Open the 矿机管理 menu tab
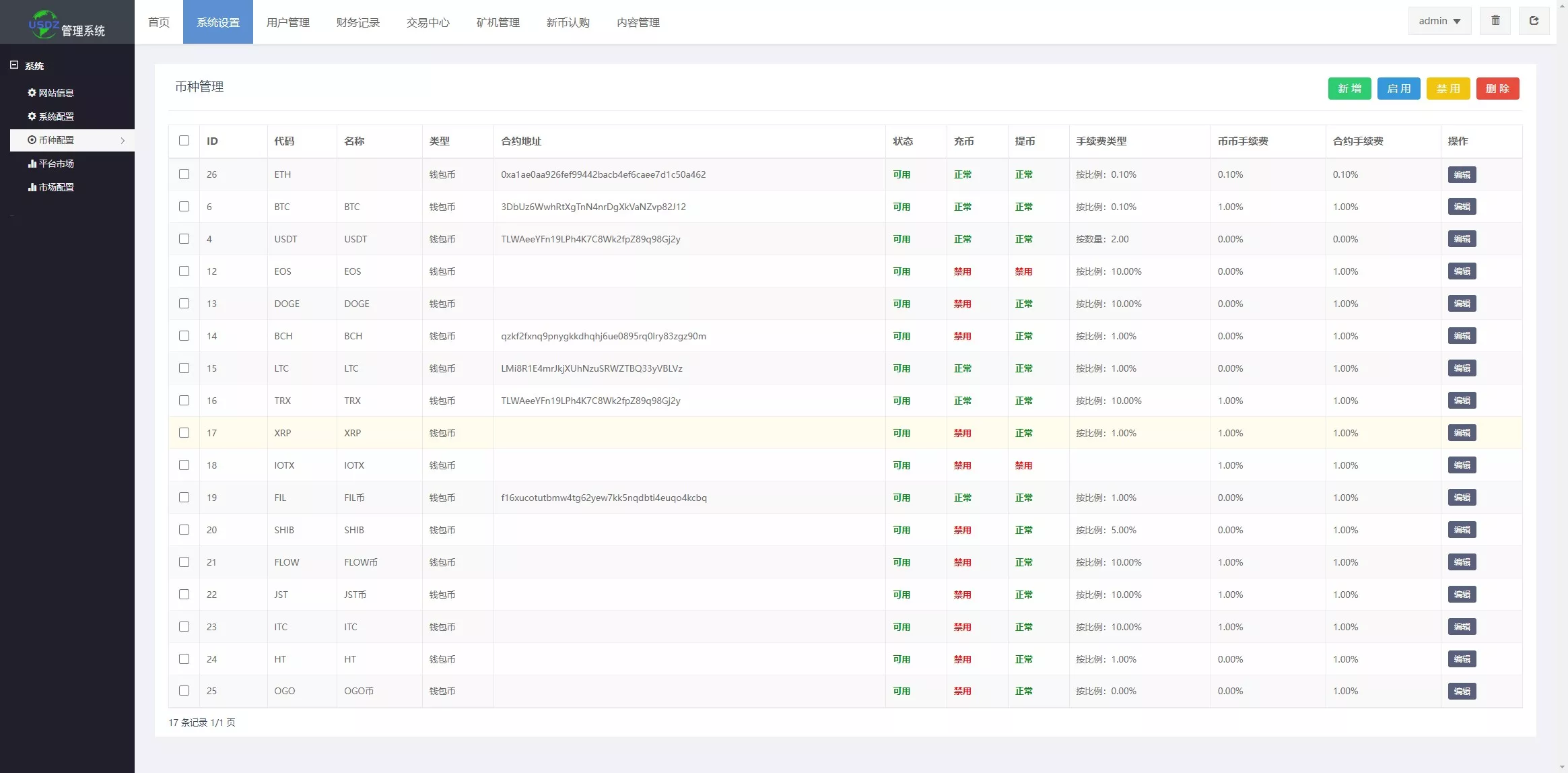1568x773 pixels. coord(498,22)
